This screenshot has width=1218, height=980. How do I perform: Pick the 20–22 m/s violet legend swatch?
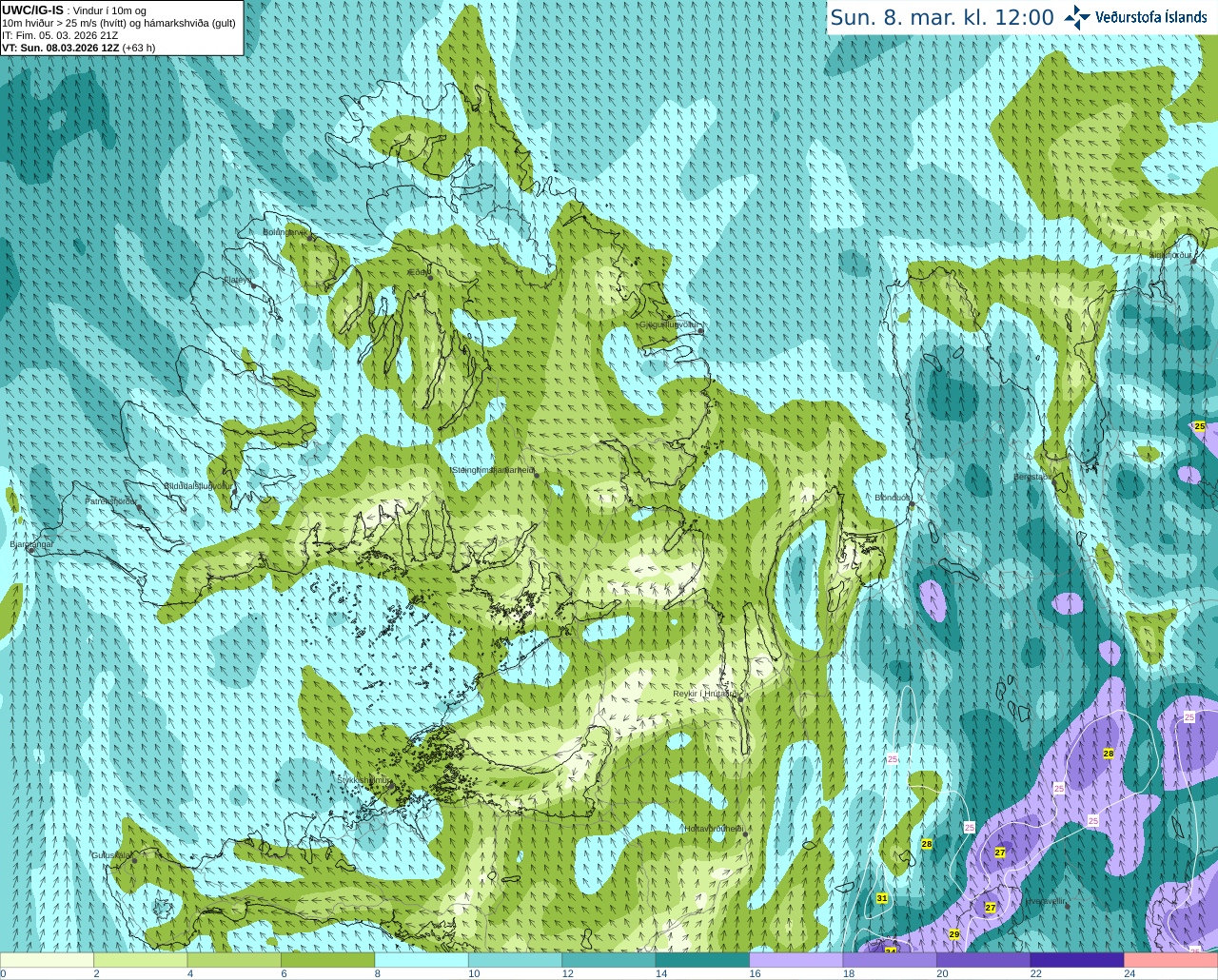point(984,959)
